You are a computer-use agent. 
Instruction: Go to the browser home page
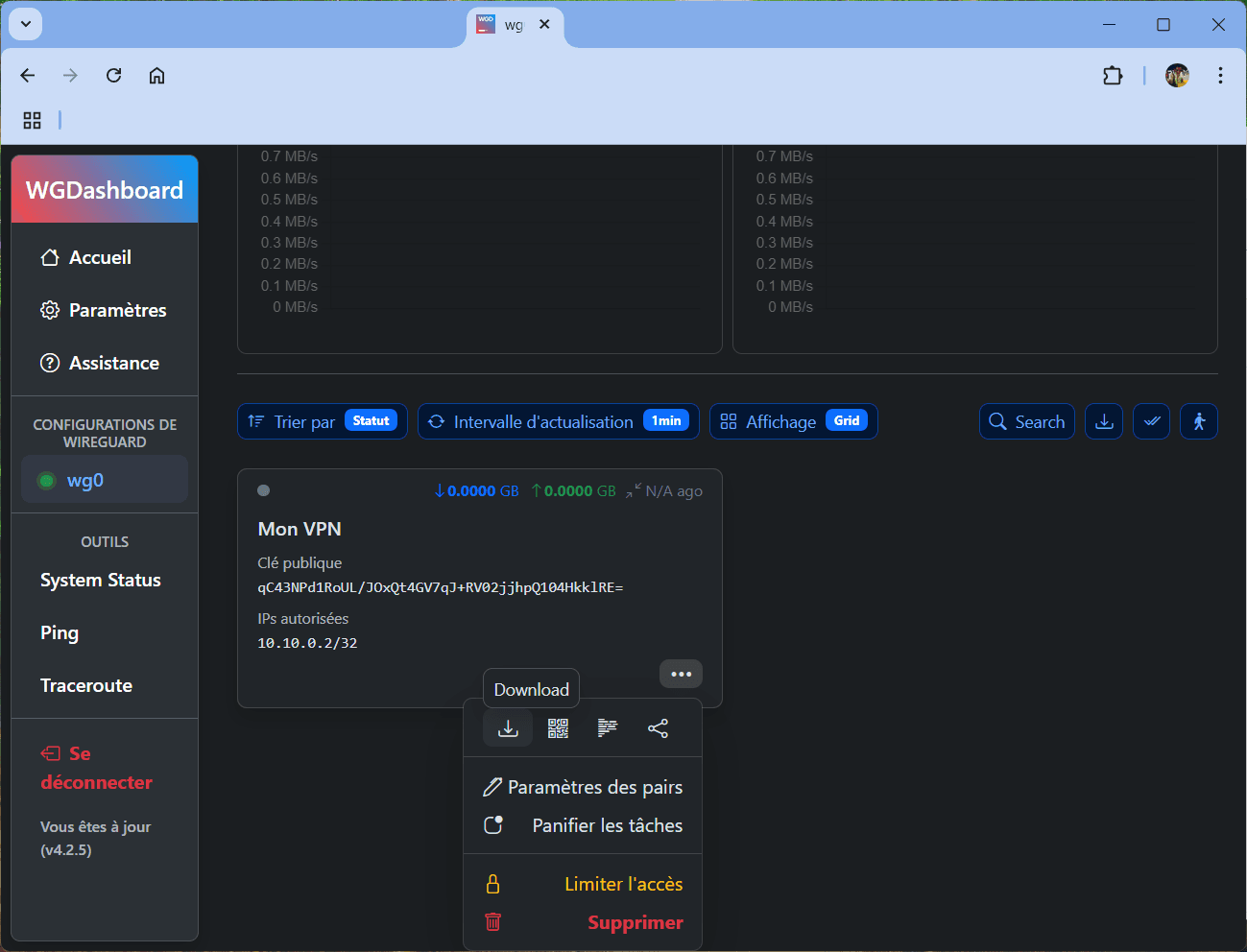click(x=156, y=75)
